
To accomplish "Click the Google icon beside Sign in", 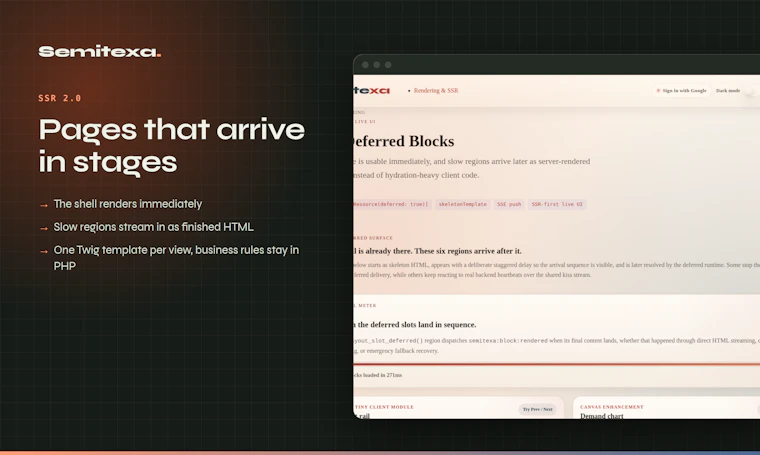I will click(658, 91).
